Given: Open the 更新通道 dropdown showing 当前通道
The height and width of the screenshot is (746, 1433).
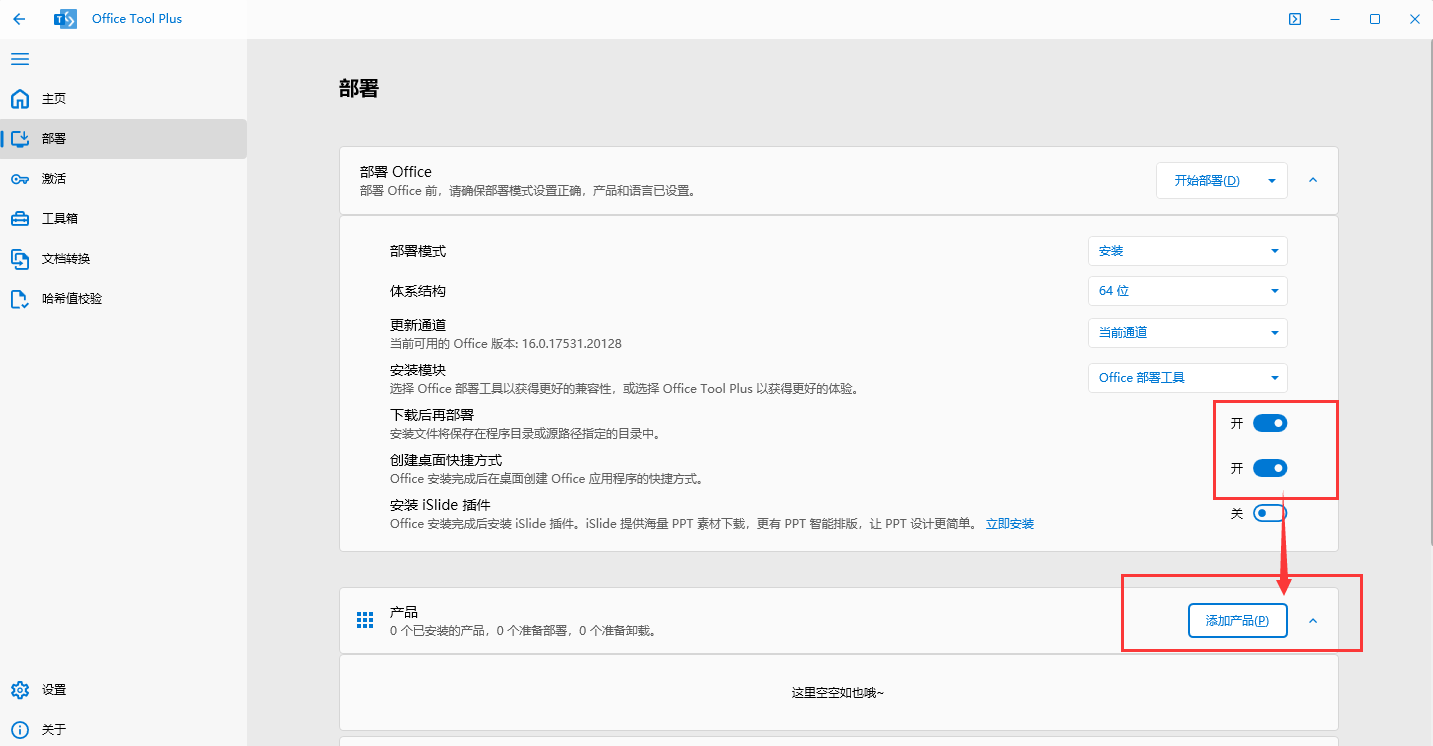Looking at the screenshot, I should [1187, 332].
